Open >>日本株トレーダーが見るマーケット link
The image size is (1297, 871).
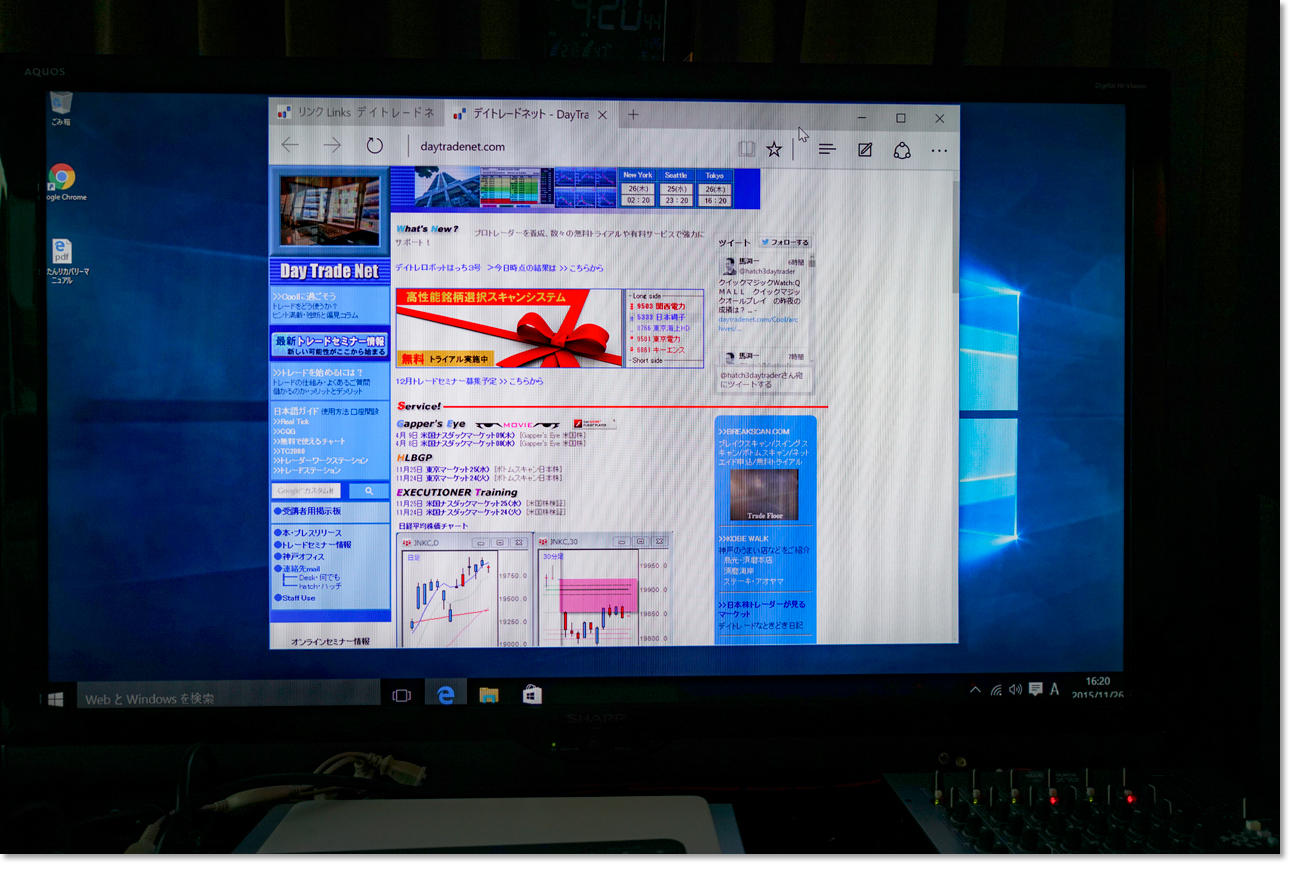pos(761,609)
